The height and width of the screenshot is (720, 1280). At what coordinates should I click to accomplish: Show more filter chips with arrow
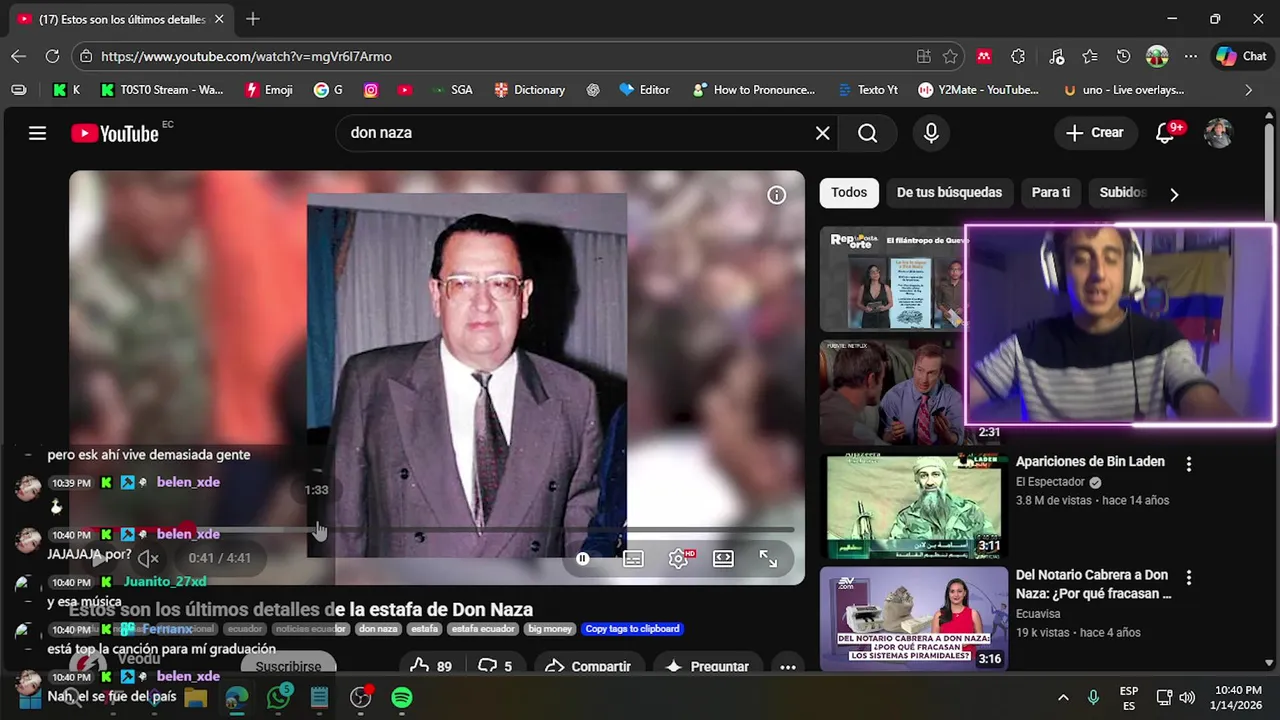(x=1174, y=194)
